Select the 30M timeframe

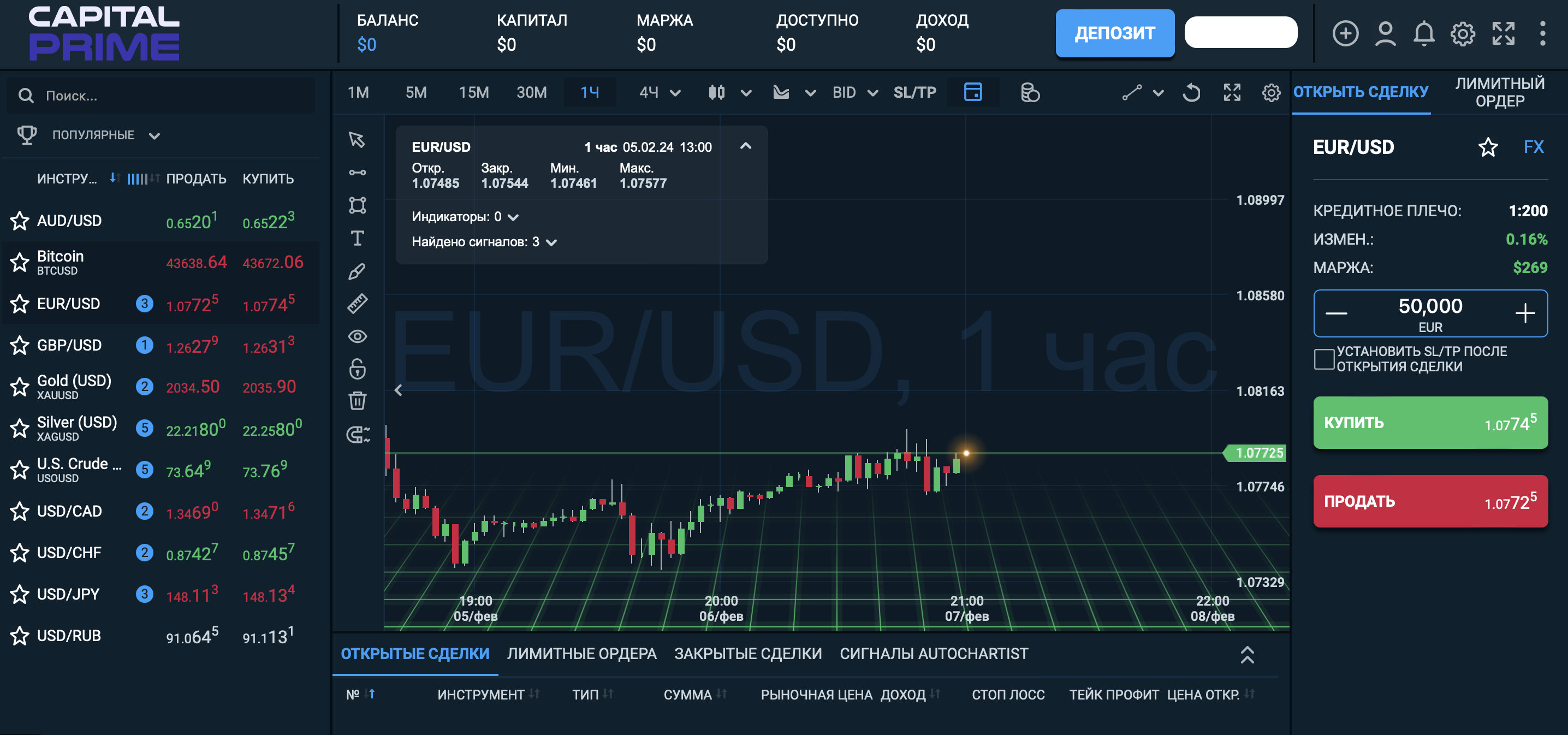click(x=531, y=93)
